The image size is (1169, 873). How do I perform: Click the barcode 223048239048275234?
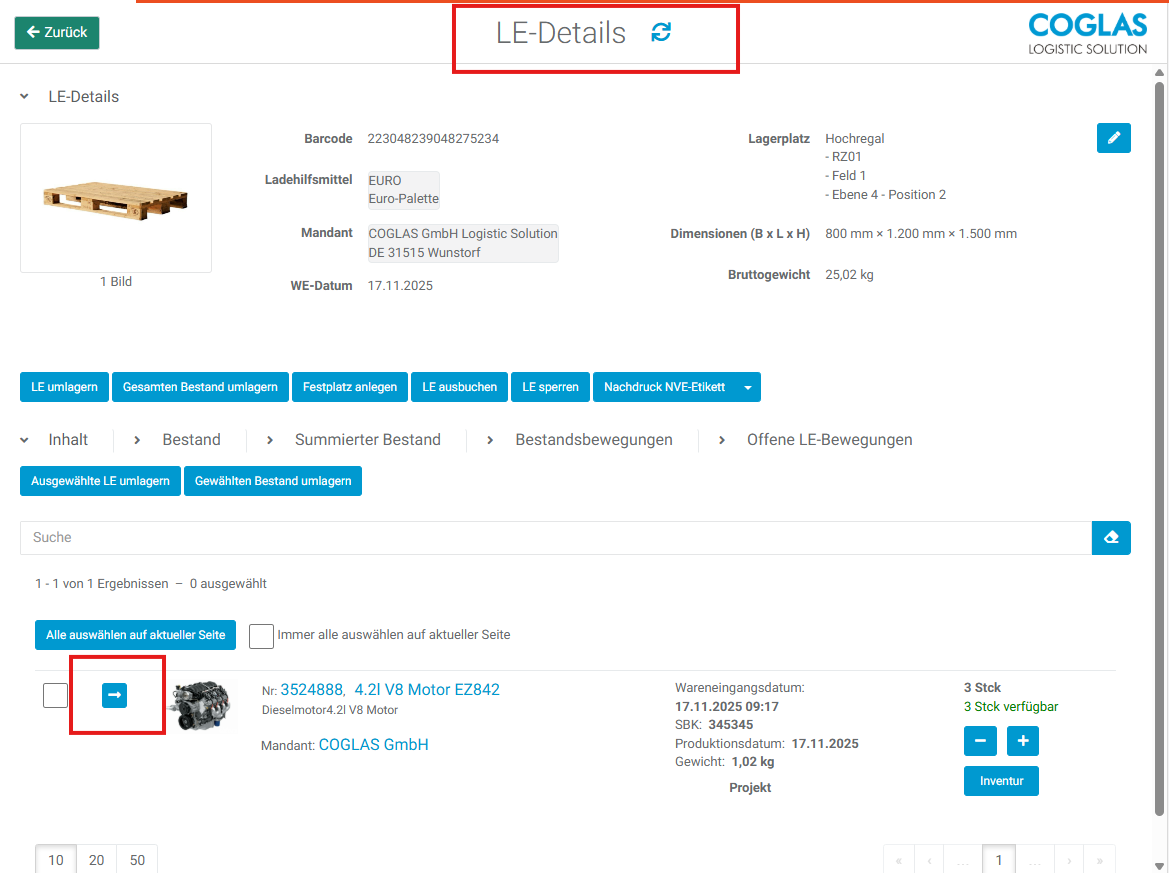coord(433,139)
